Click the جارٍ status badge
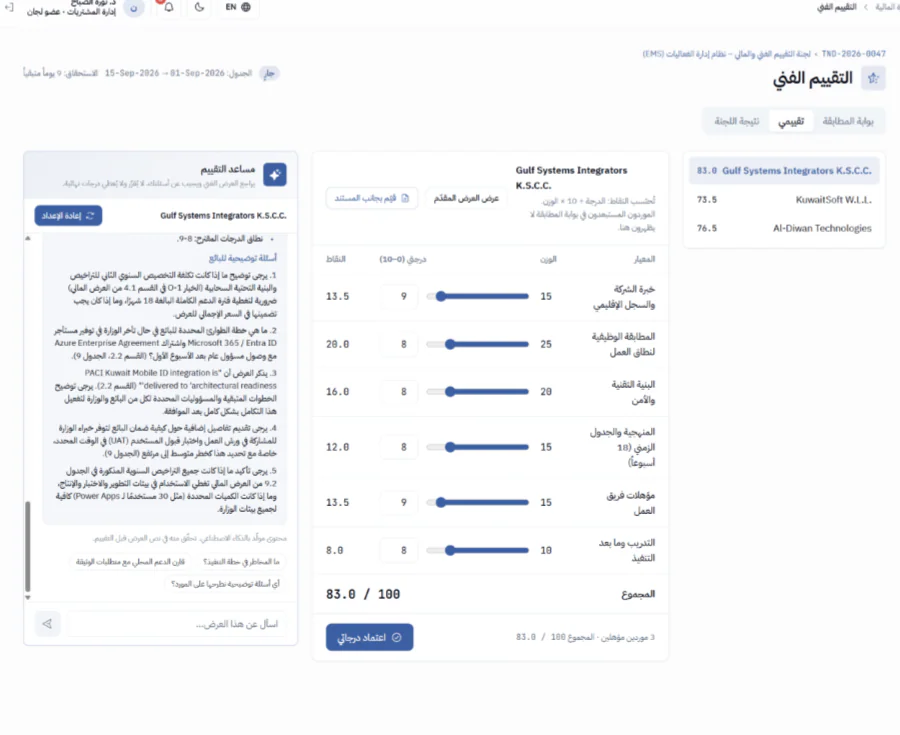The image size is (900, 735). click(x=269, y=73)
